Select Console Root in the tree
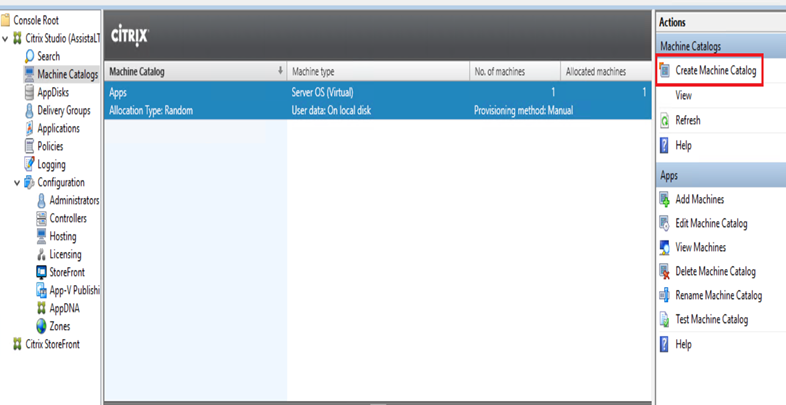The width and height of the screenshot is (786, 405). click(x=36, y=21)
